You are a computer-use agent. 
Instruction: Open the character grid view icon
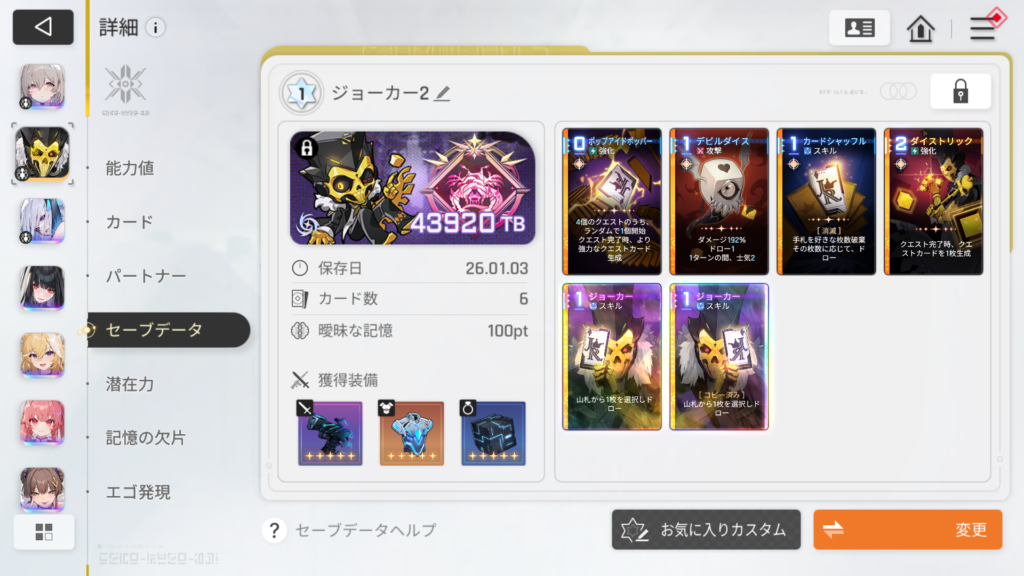(44, 532)
